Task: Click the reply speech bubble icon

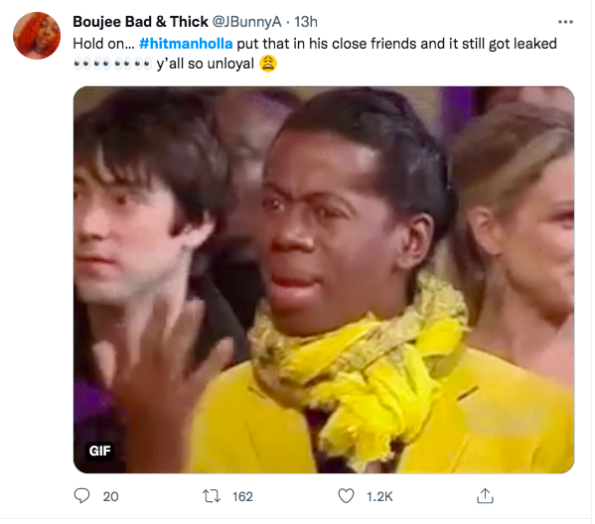Action: (x=82, y=496)
